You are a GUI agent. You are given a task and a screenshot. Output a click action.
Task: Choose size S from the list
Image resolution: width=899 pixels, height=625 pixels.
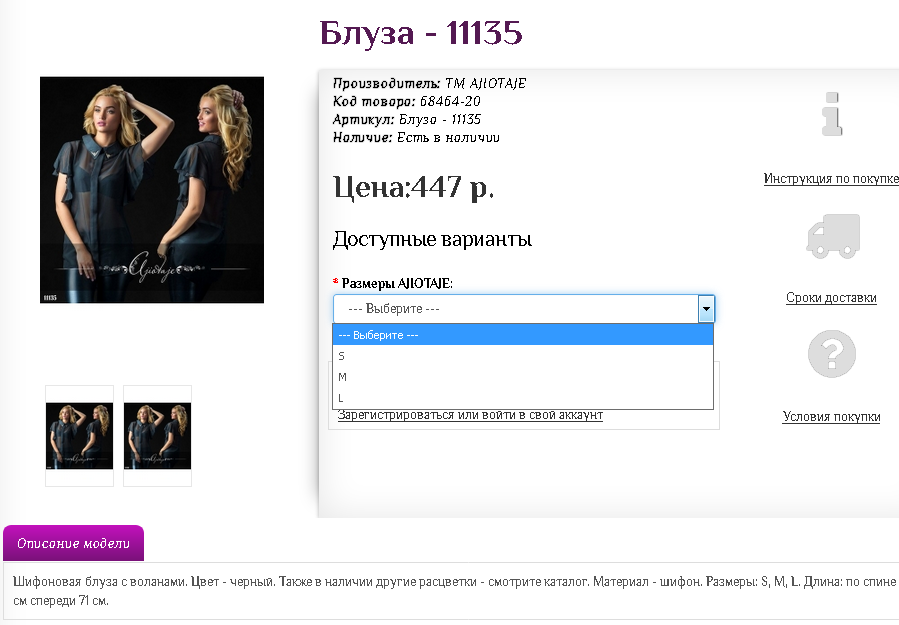(523, 356)
